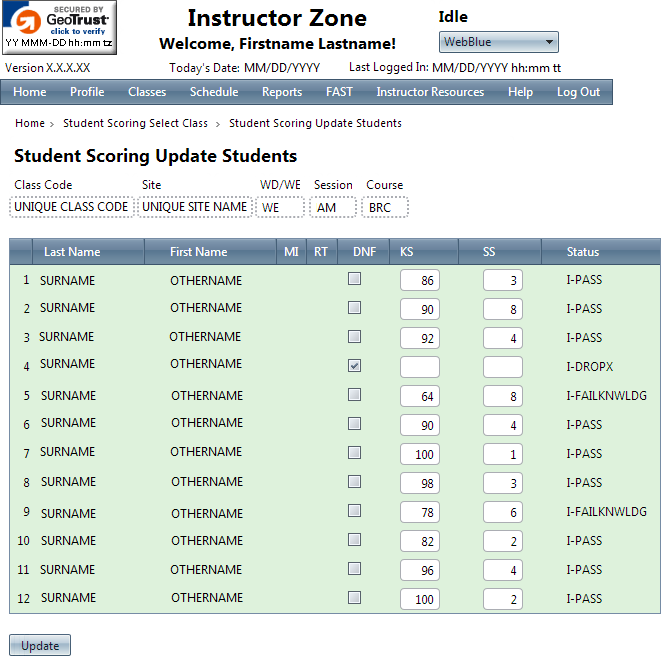Click empty SS field for student 4

(x=503, y=367)
